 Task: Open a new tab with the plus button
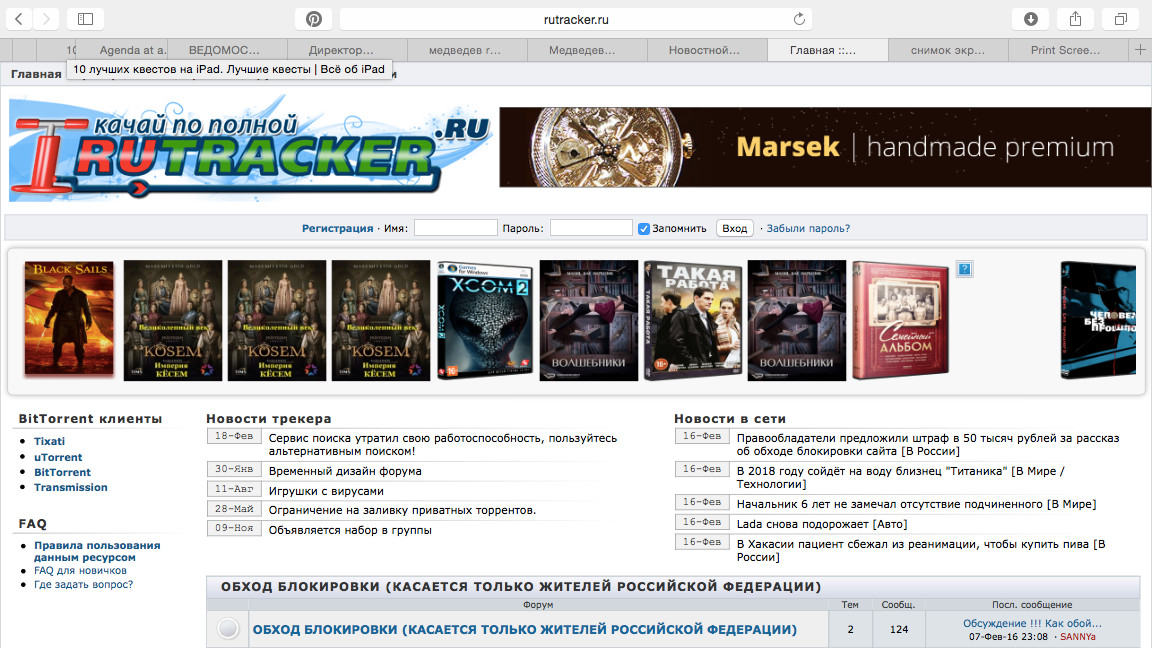(1140, 50)
